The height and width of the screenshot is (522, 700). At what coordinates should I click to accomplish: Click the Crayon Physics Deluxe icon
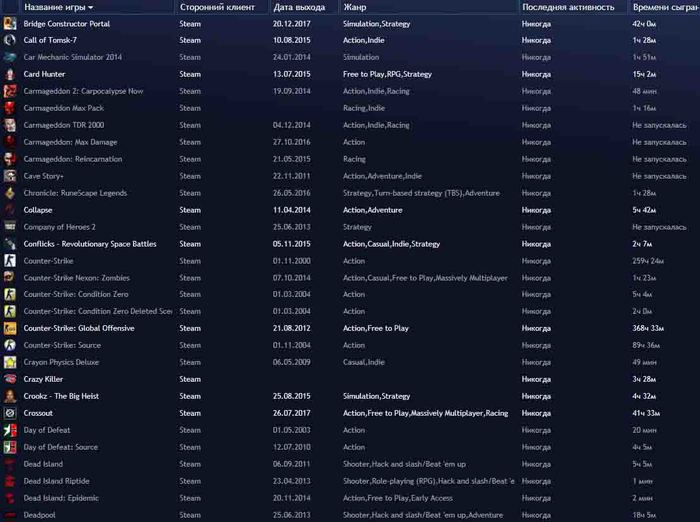tap(10, 362)
